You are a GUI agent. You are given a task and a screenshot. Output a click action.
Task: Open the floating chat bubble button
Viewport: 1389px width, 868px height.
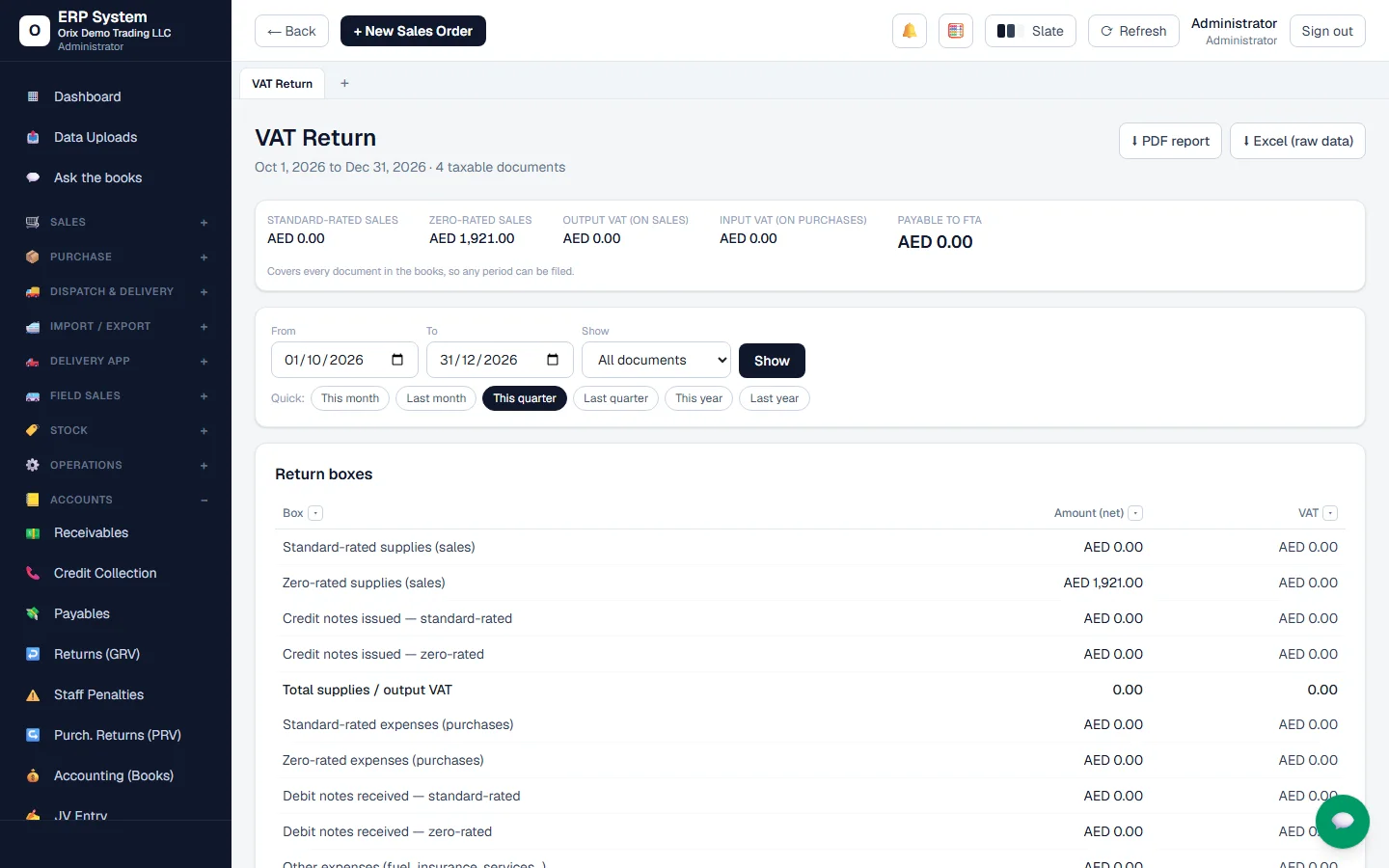pos(1342,822)
